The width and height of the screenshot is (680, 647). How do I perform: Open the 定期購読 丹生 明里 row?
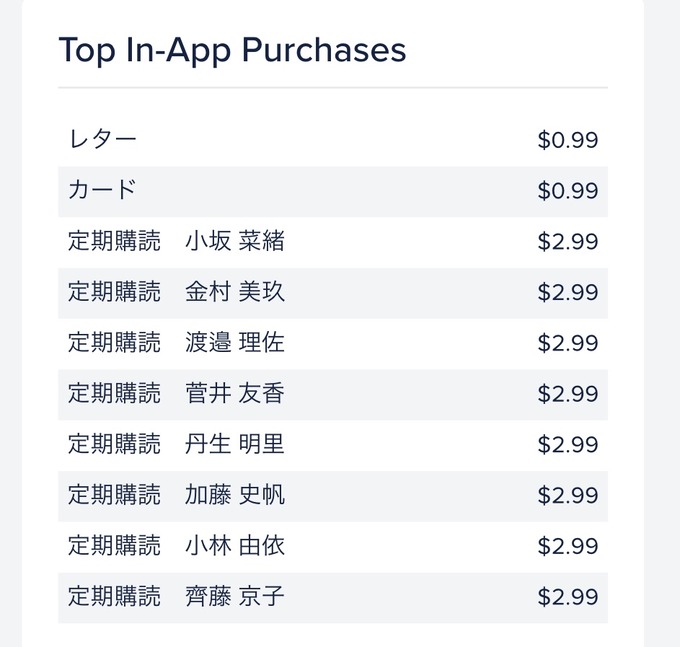(x=333, y=445)
